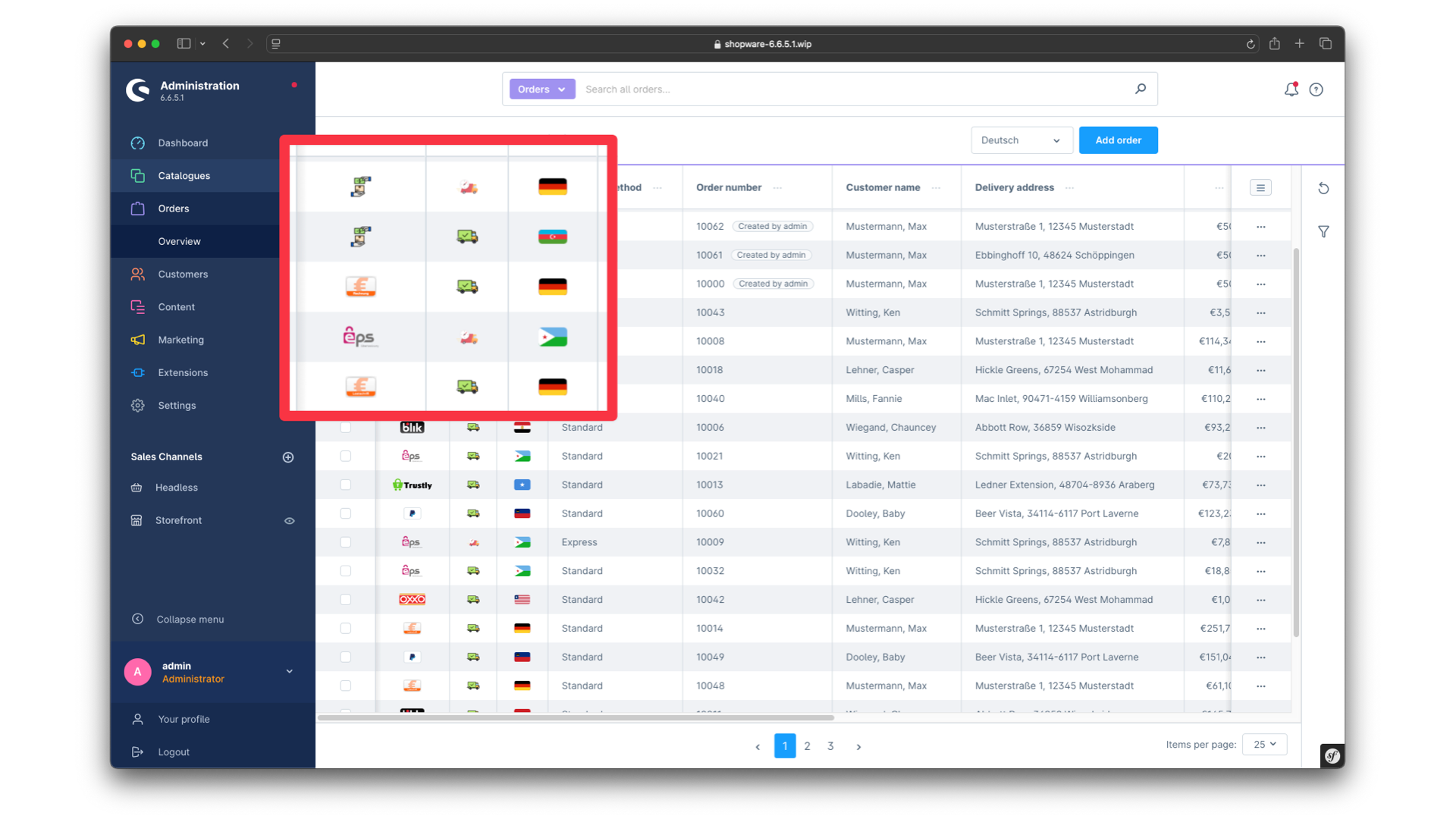The height and width of the screenshot is (819, 1456).
Task: Click the German flag country icon
Action: [x=551, y=186]
